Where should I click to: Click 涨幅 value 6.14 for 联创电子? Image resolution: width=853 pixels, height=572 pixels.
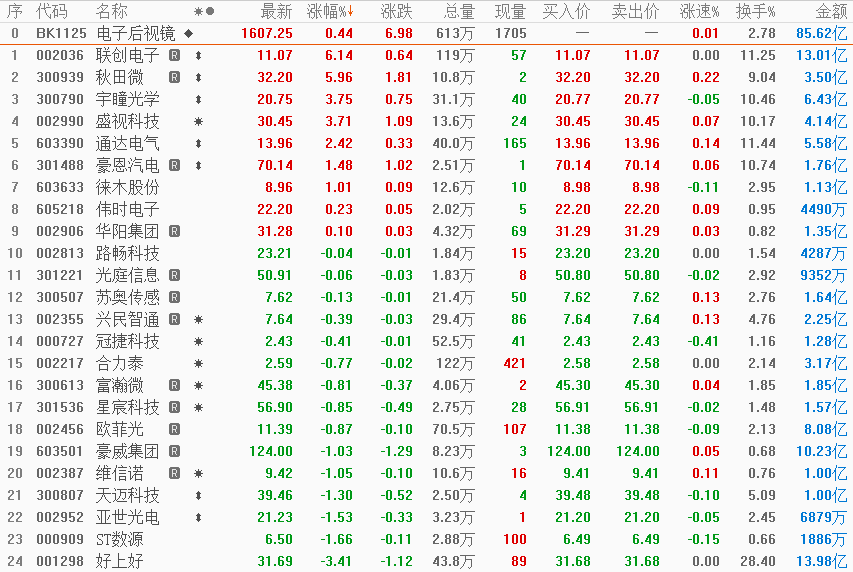tap(338, 55)
